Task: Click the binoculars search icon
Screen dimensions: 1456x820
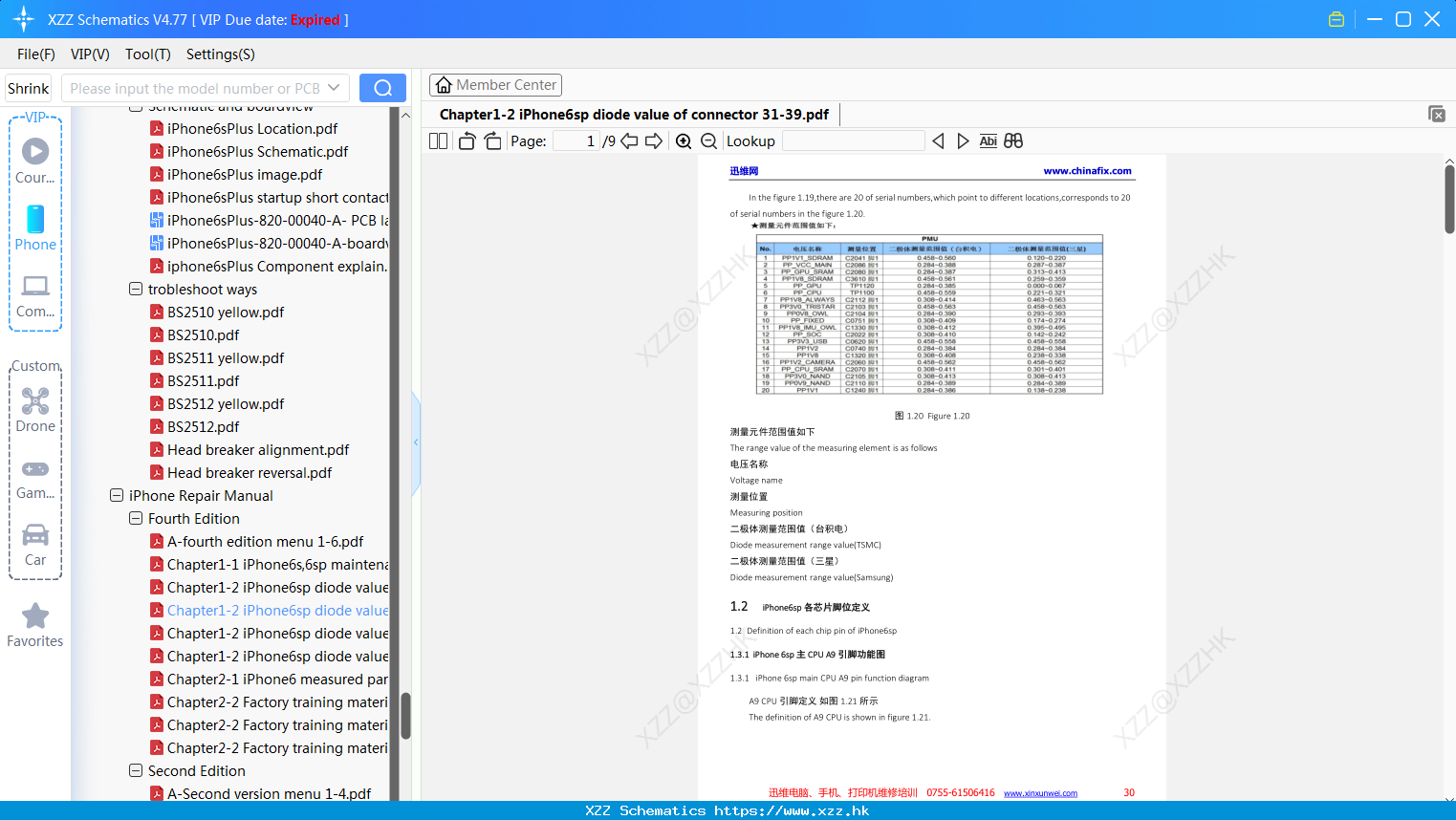Action: coord(1013,140)
